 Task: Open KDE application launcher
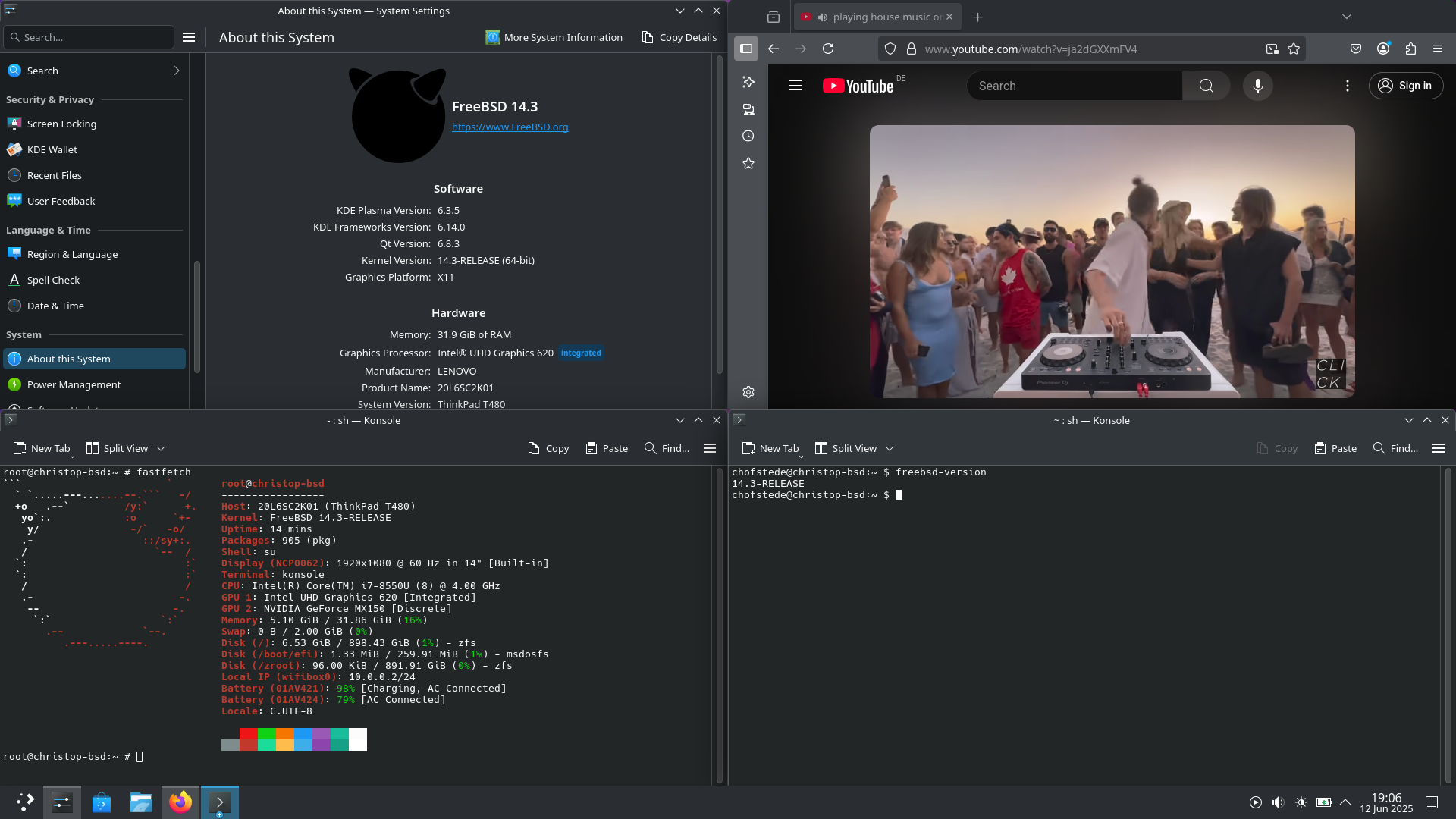25,802
